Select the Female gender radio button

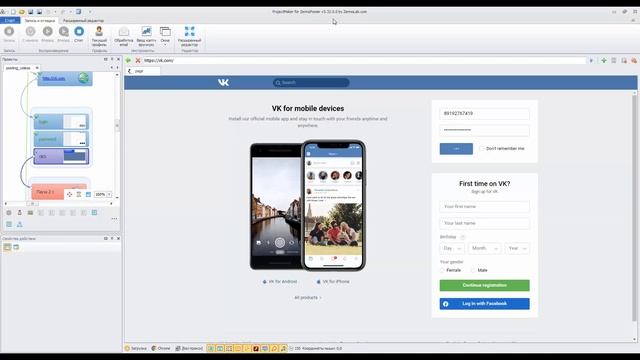pos(442,270)
